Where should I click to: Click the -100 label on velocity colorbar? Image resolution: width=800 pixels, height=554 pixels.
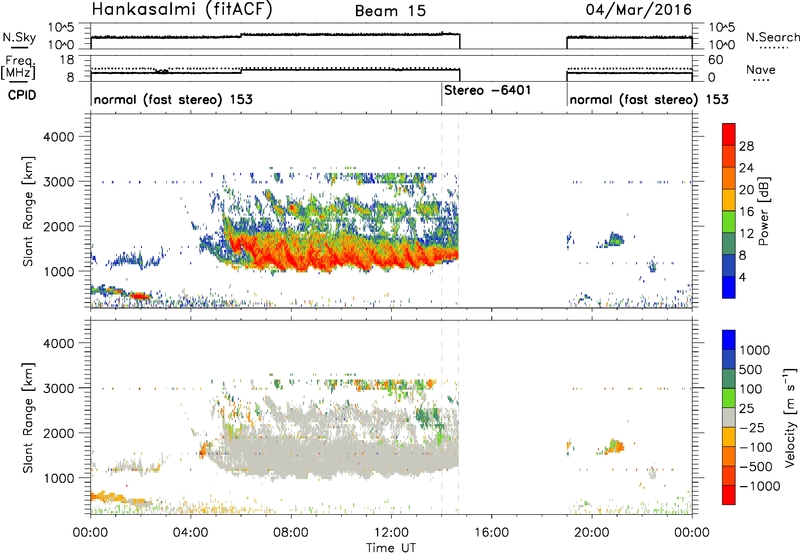[756, 447]
